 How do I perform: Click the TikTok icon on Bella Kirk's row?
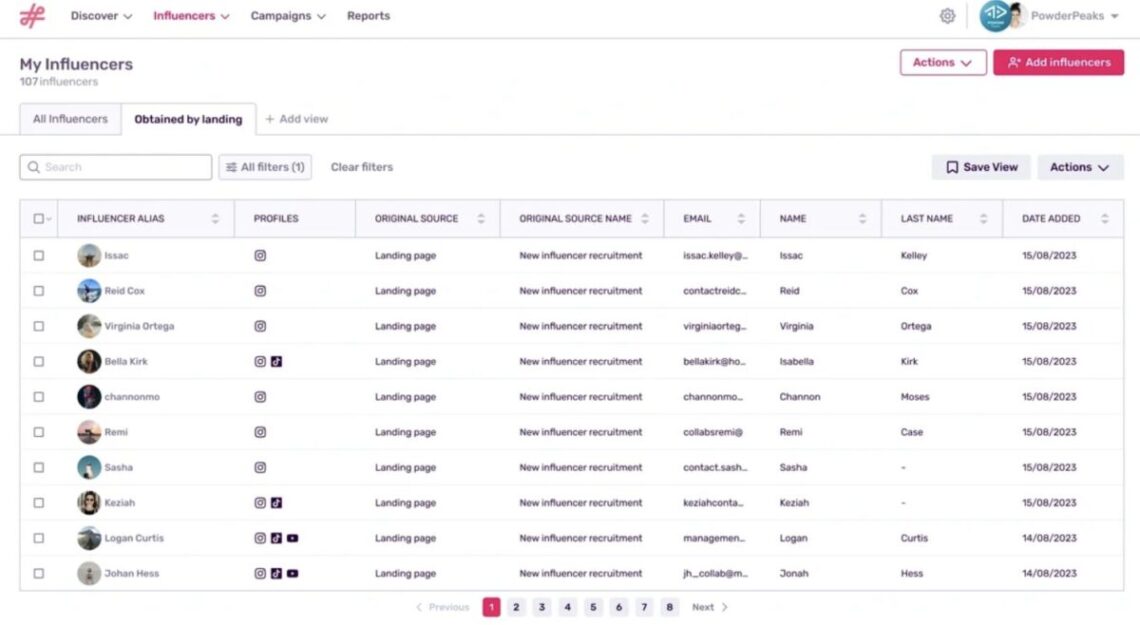[274, 361]
